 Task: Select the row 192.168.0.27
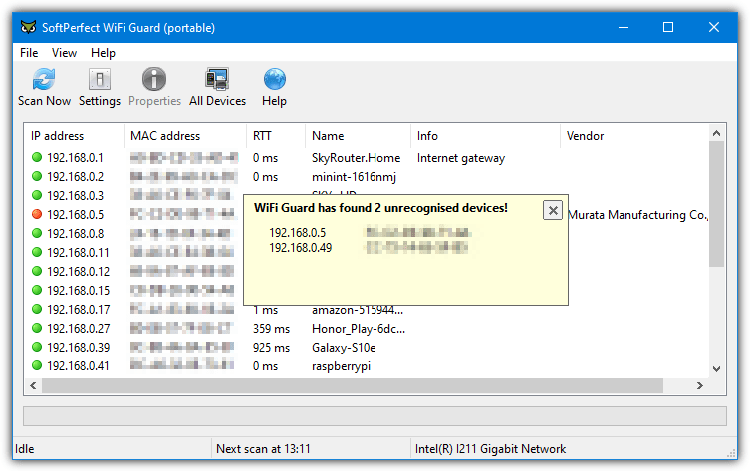pyautogui.click(x=366, y=329)
